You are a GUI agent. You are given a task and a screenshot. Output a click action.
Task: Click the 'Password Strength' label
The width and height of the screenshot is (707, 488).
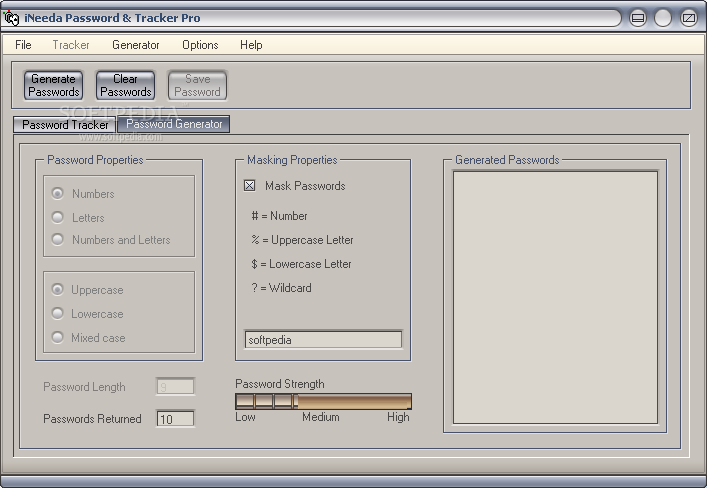280,384
